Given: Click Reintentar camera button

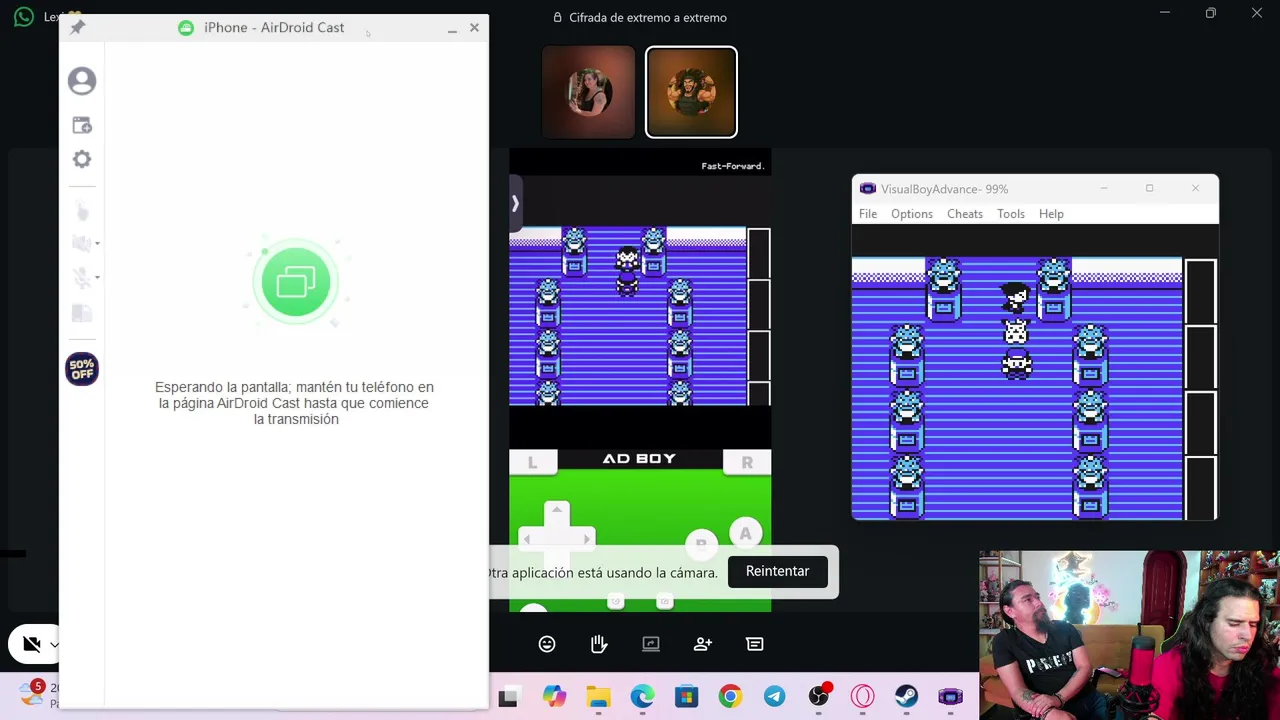Looking at the screenshot, I should coord(777,571).
